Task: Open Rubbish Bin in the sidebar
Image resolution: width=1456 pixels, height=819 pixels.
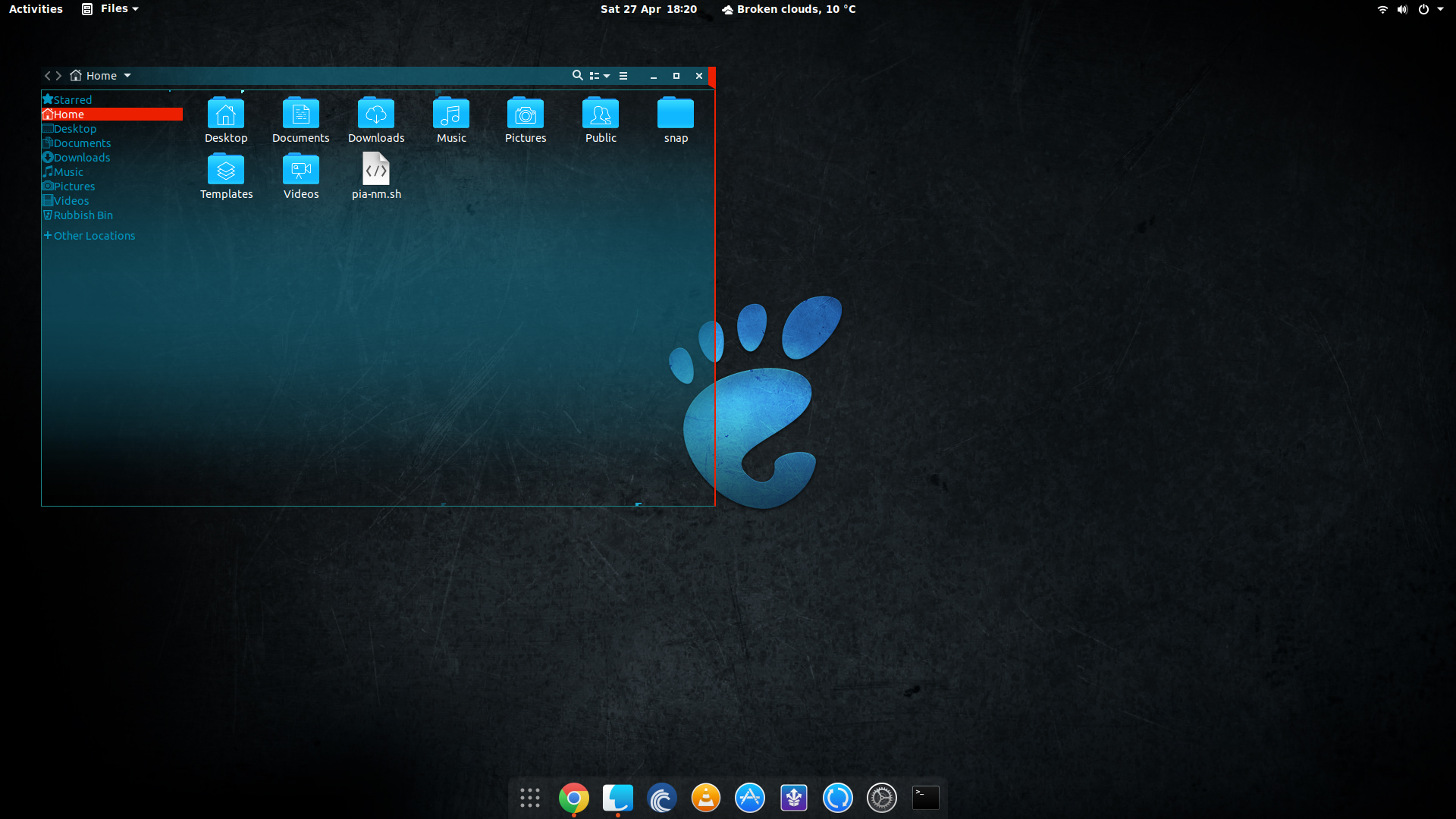Action: point(112,215)
